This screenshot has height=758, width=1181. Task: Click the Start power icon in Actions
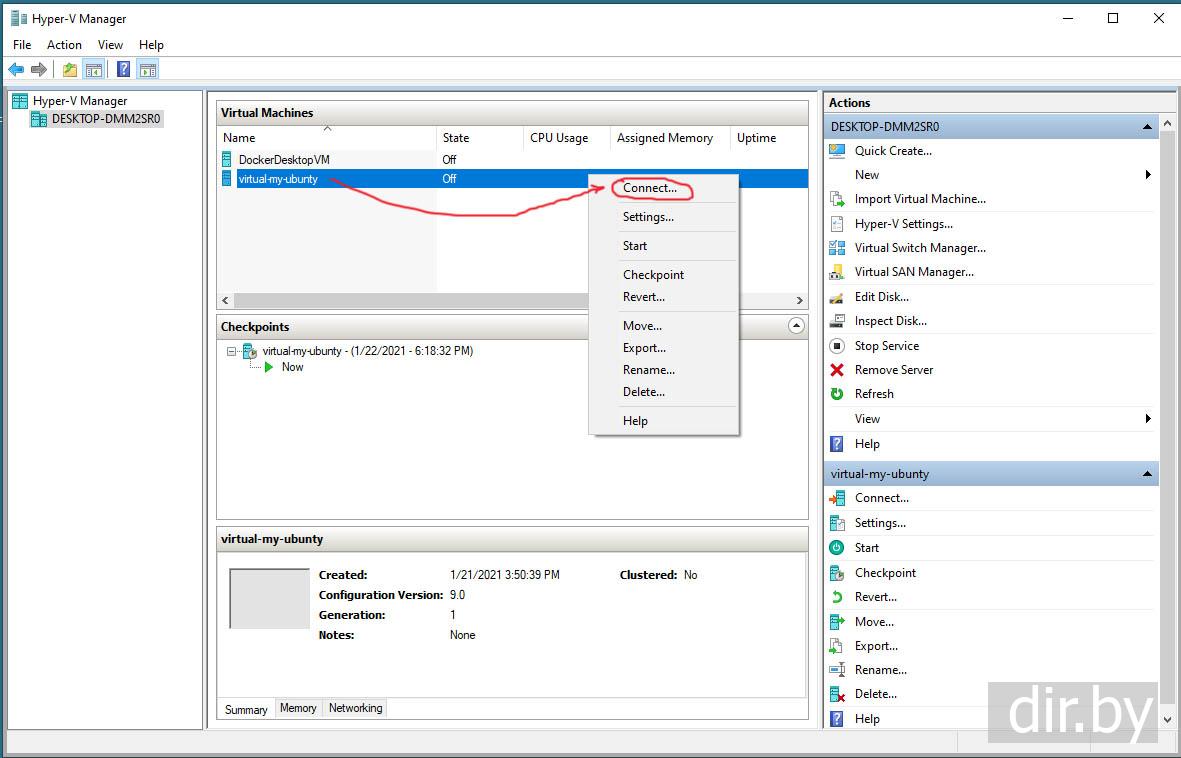pyautogui.click(x=837, y=548)
